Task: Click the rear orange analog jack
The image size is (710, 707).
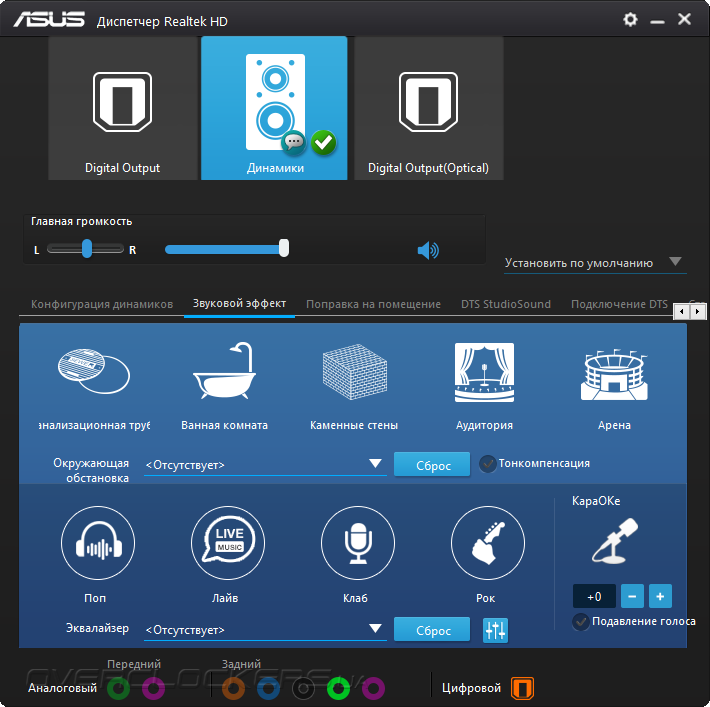Action: 233,688
